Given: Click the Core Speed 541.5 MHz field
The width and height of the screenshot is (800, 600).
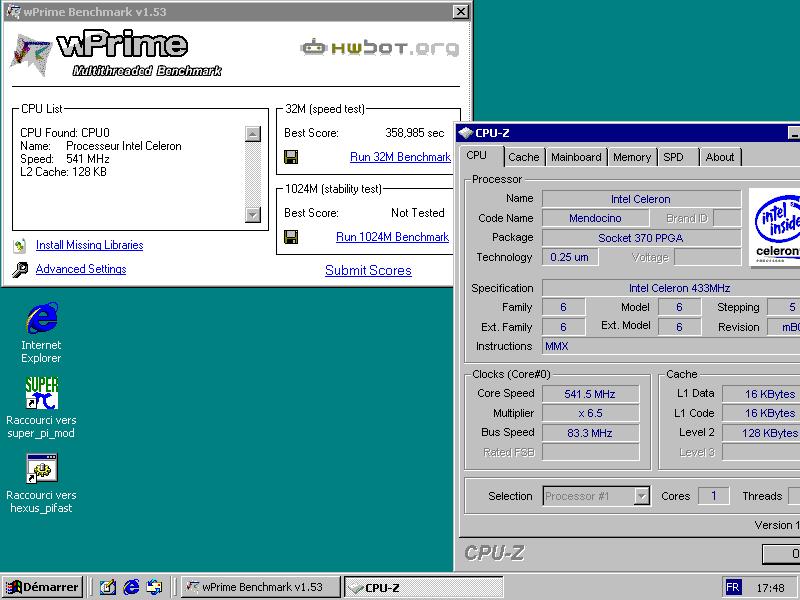Looking at the screenshot, I should pyautogui.click(x=590, y=394).
